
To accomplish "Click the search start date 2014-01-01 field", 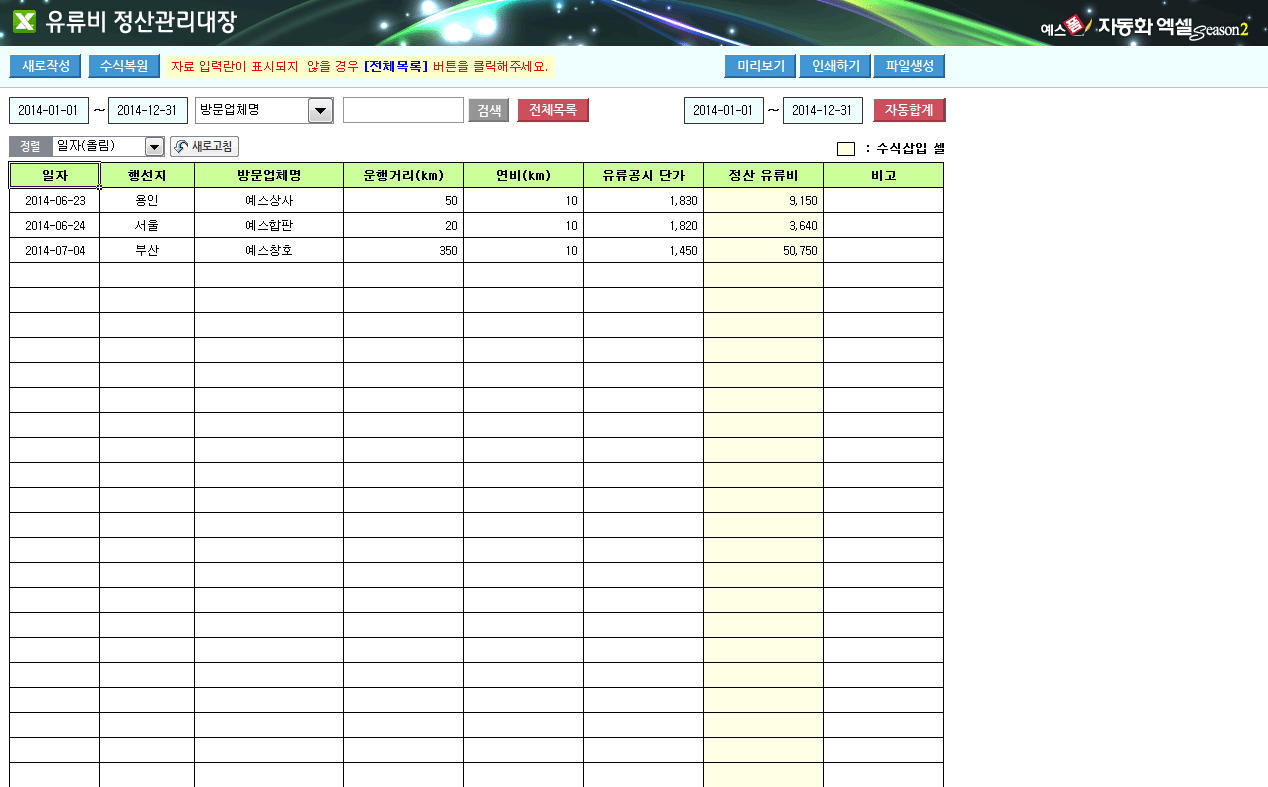I will point(49,110).
